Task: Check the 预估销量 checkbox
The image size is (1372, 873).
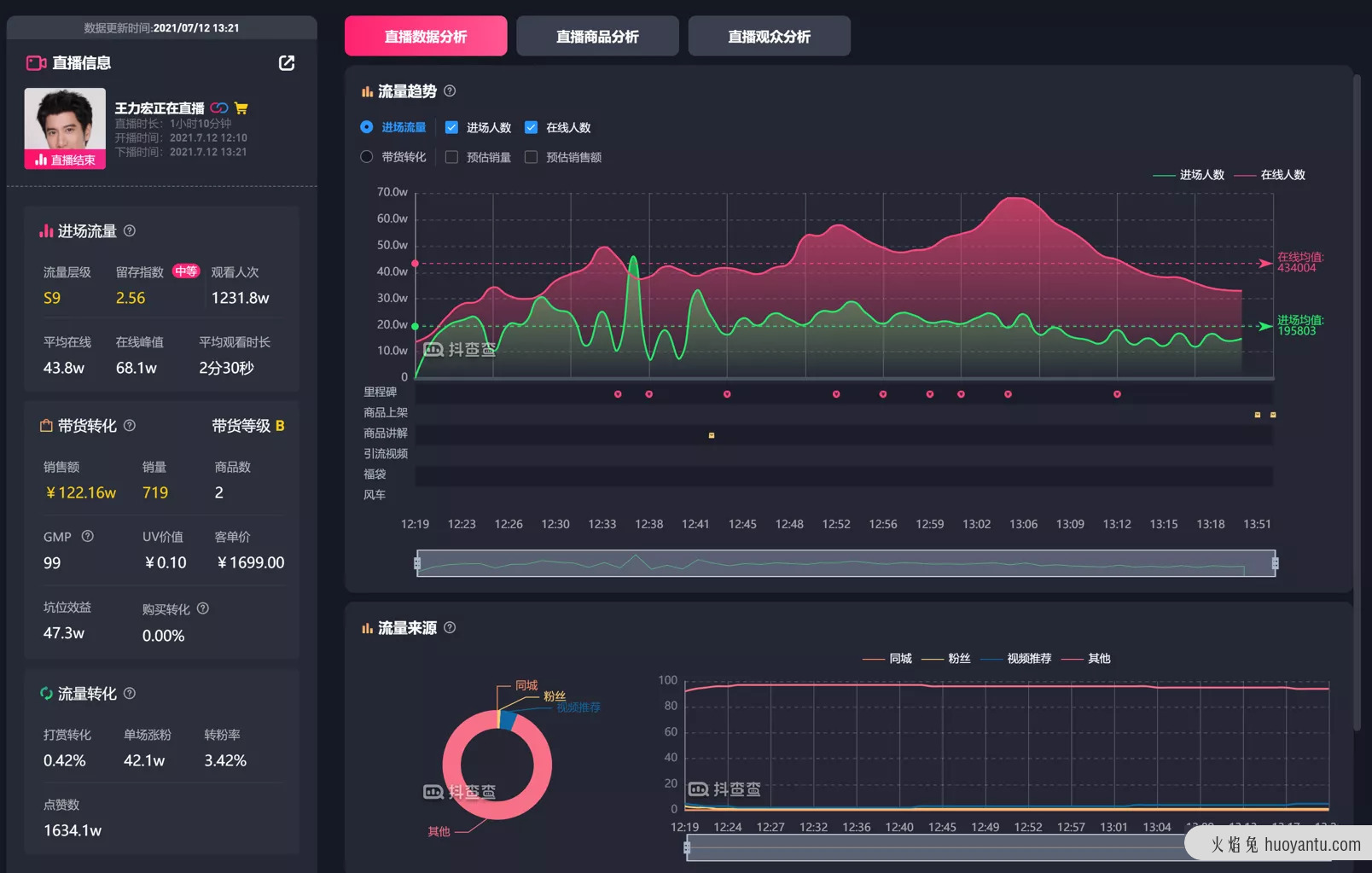Action: click(452, 157)
